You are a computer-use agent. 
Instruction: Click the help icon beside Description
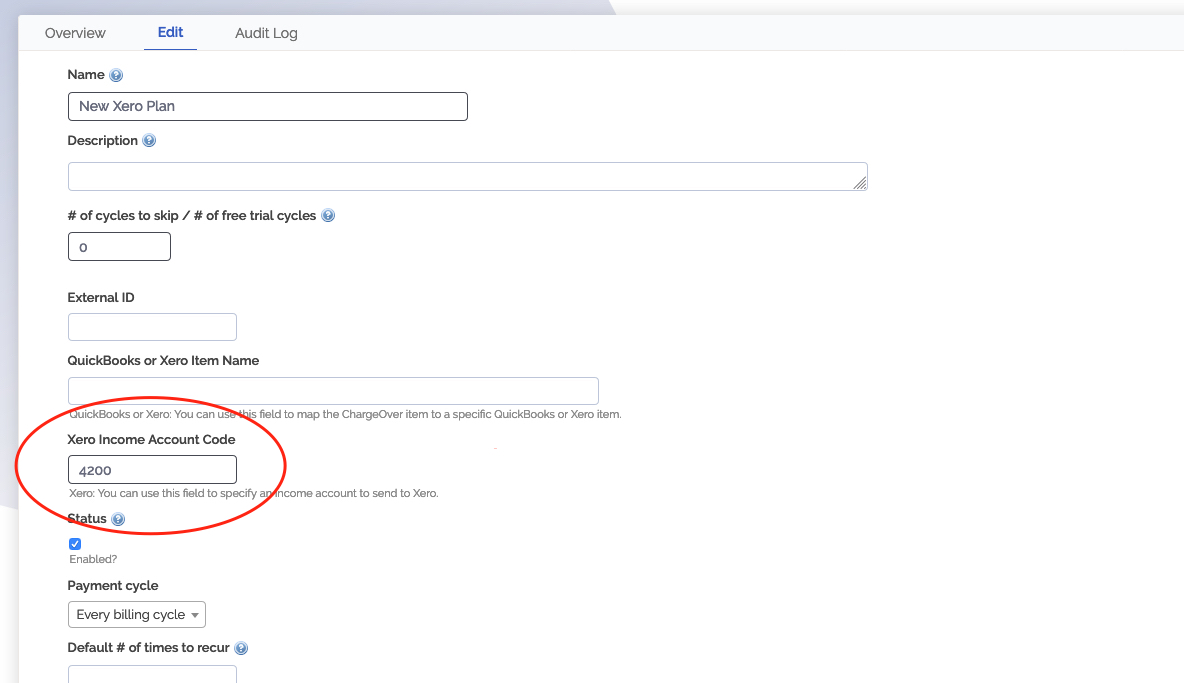point(149,140)
